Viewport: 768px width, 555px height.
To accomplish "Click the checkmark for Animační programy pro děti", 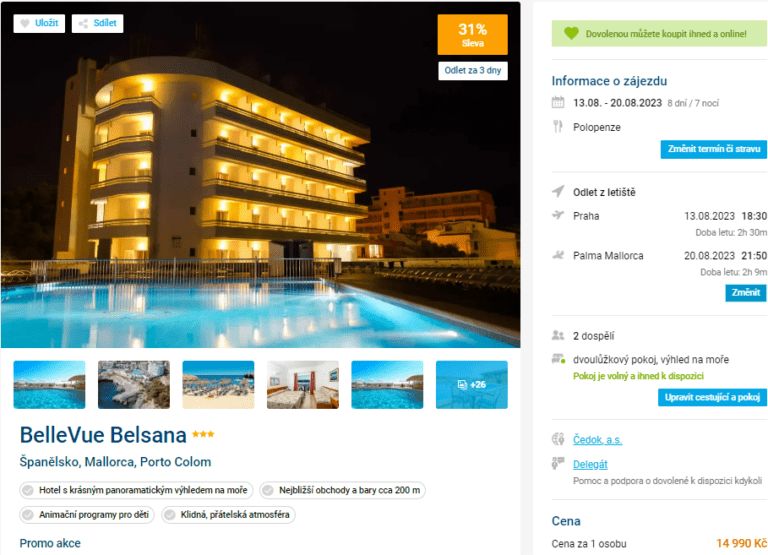I will pyautogui.click(x=28, y=515).
